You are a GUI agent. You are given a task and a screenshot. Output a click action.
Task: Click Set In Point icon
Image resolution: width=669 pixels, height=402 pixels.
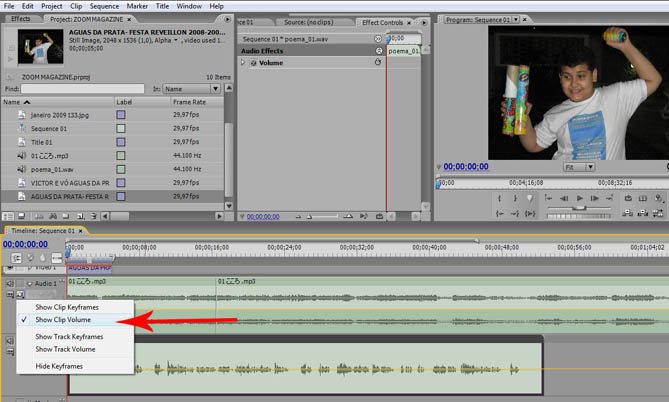501,199
